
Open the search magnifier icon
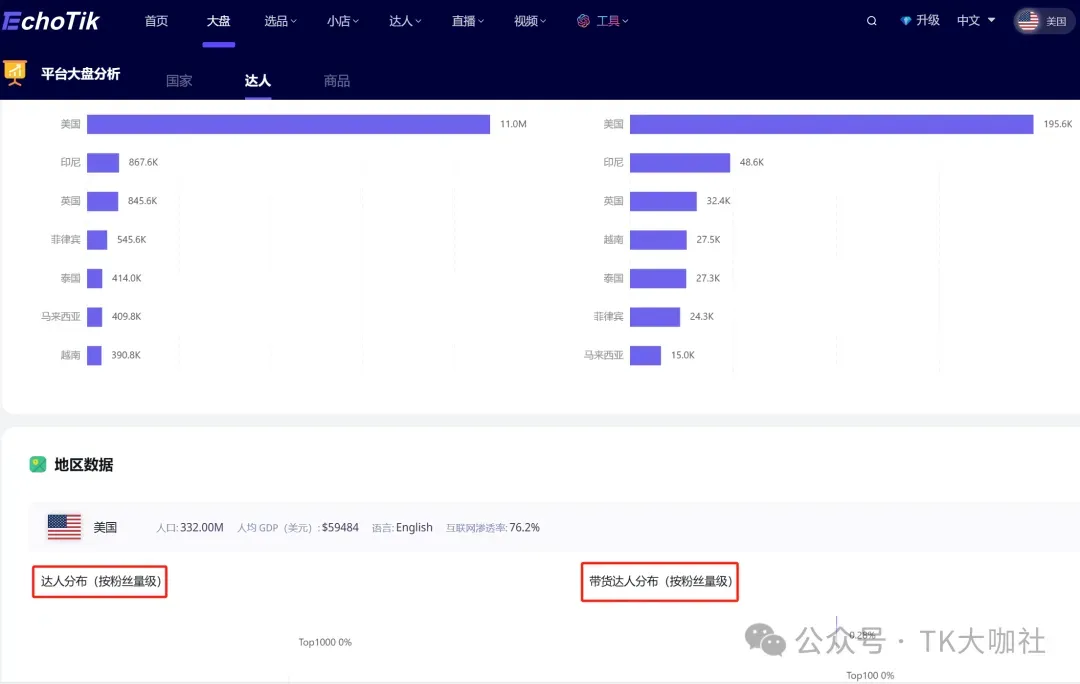(x=871, y=21)
